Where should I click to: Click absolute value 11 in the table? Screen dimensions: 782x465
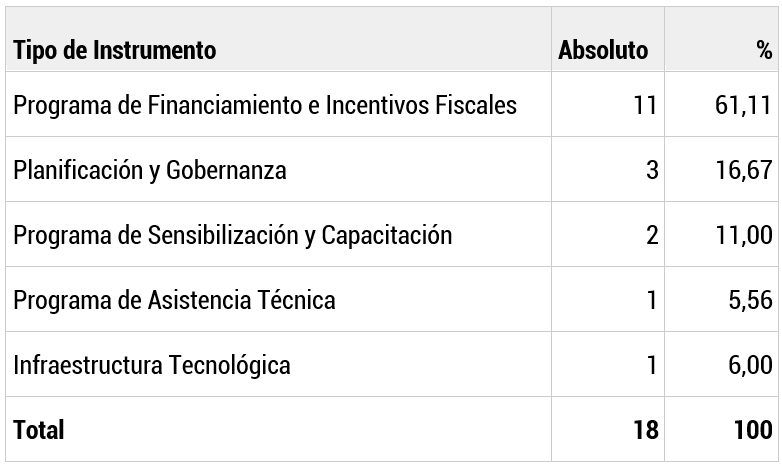(646, 104)
